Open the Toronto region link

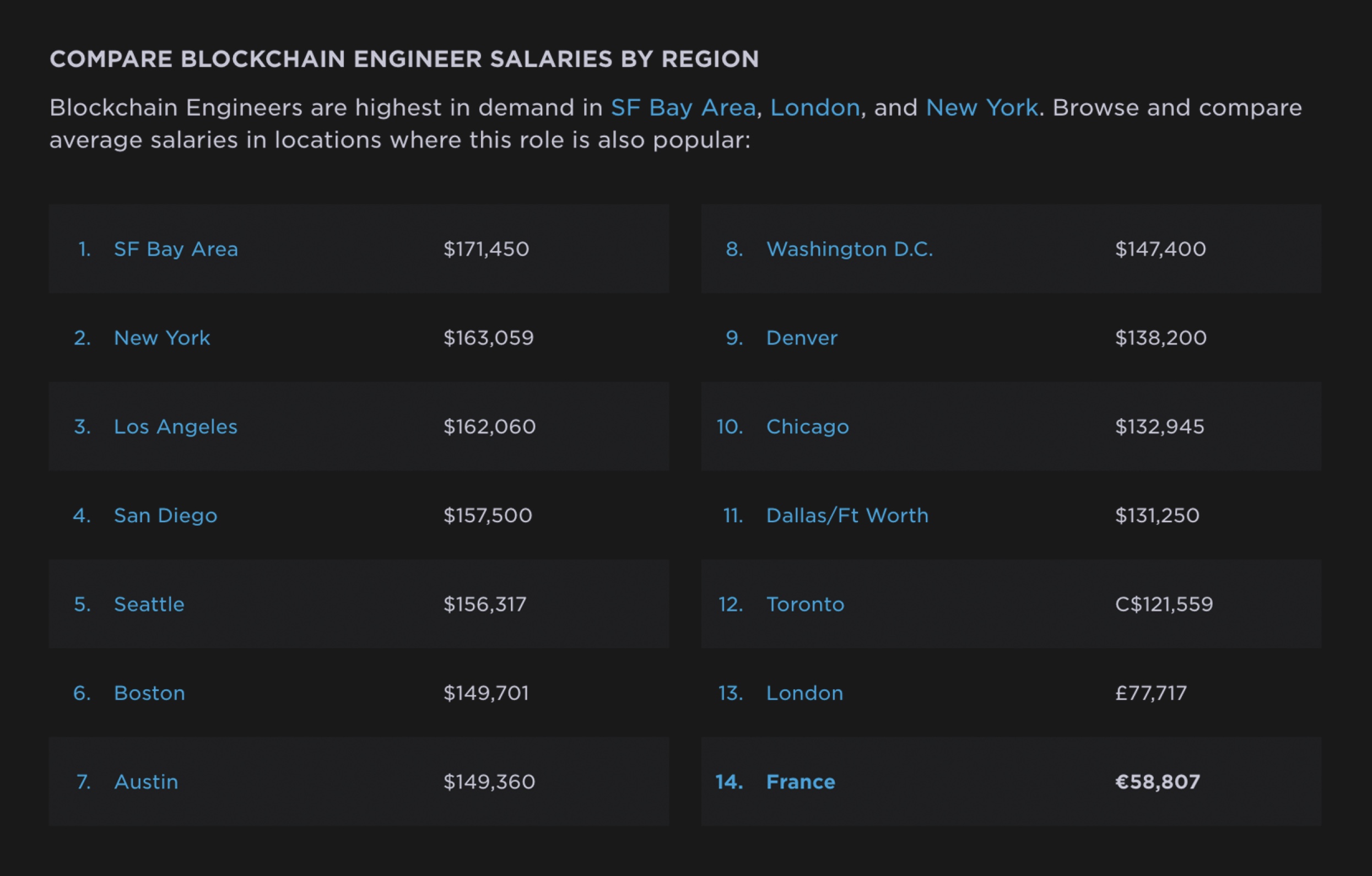tap(805, 604)
